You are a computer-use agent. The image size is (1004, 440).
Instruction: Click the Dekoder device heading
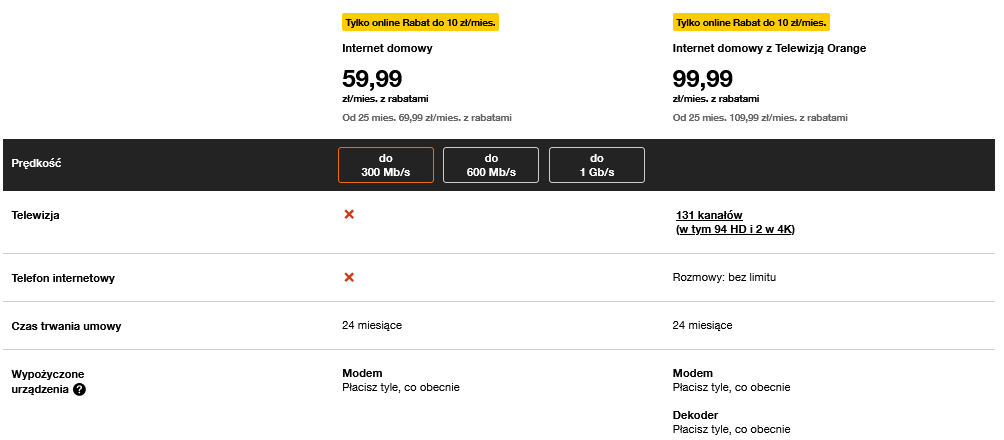(x=695, y=415)
